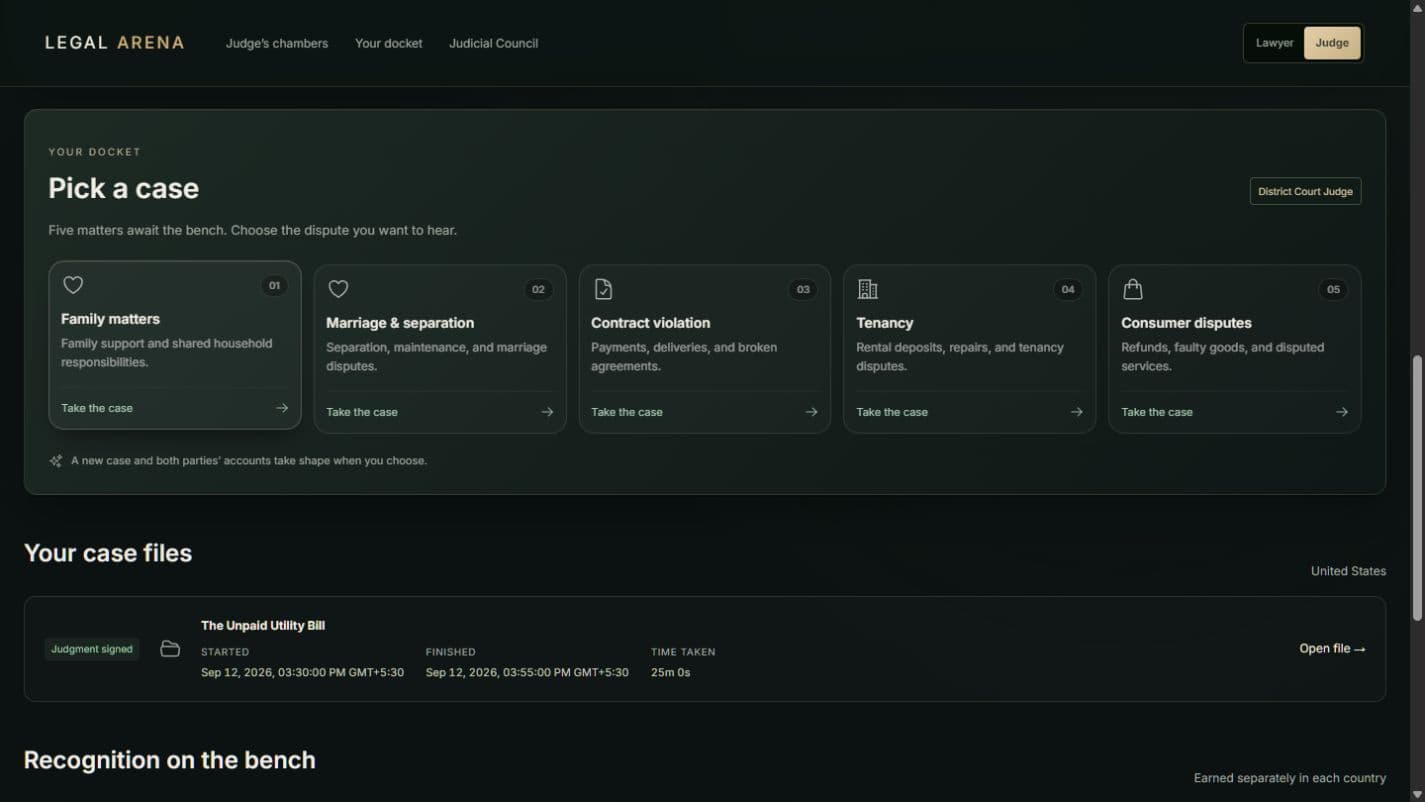1425x802 pixels.
Task: Click the Judgment signed status badge
Action: pyautogui.click(x=92, y=649)
